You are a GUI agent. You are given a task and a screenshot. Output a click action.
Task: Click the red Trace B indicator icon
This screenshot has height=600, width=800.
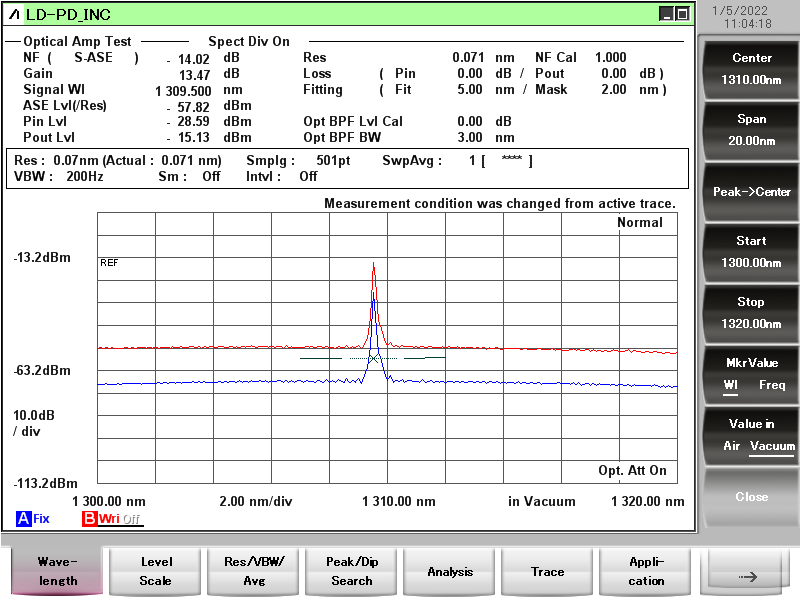click(90, 519)
